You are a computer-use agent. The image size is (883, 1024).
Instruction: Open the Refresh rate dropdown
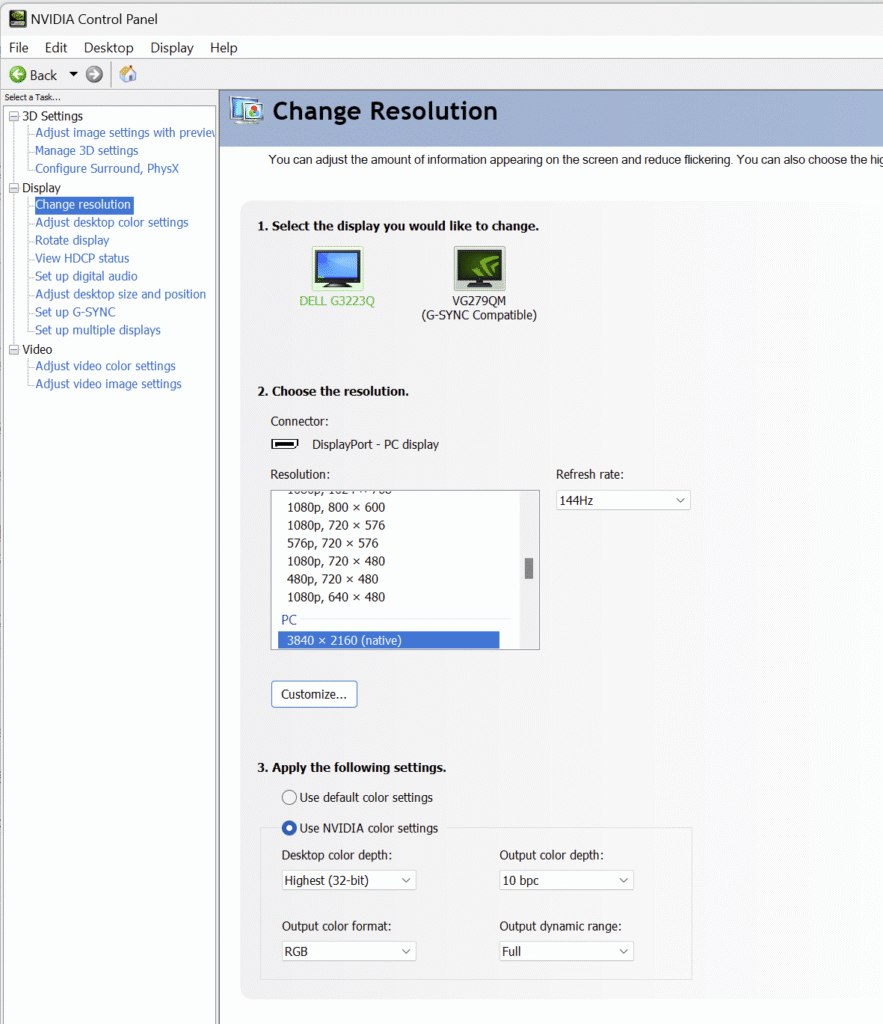623,500
